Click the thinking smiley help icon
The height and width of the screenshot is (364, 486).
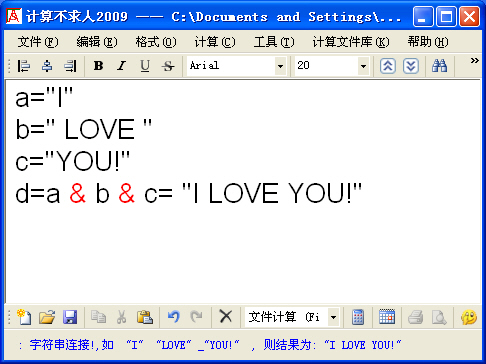coord(469,317)
